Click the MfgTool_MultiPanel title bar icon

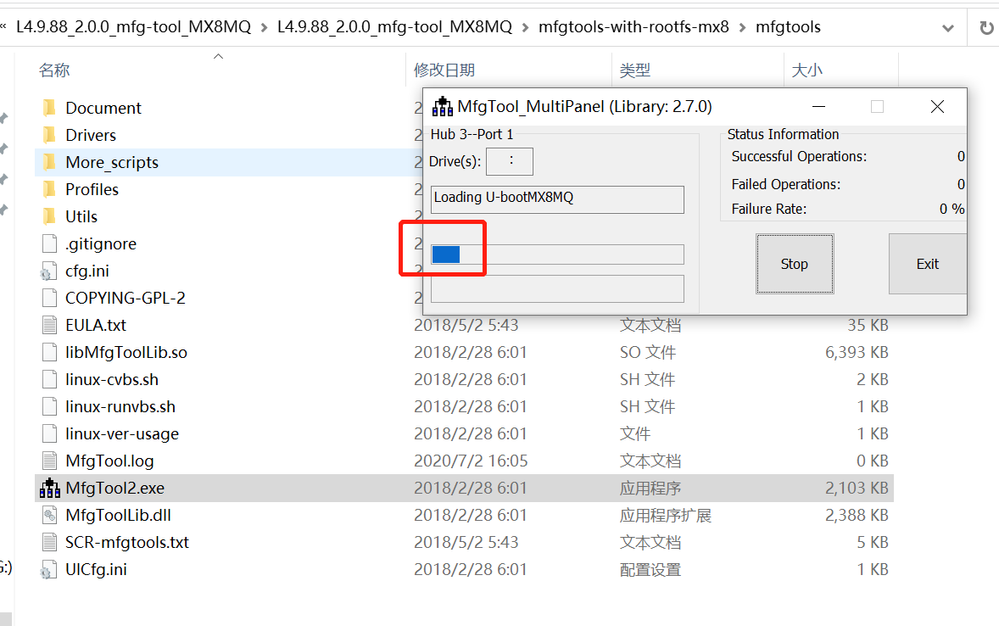442,106
